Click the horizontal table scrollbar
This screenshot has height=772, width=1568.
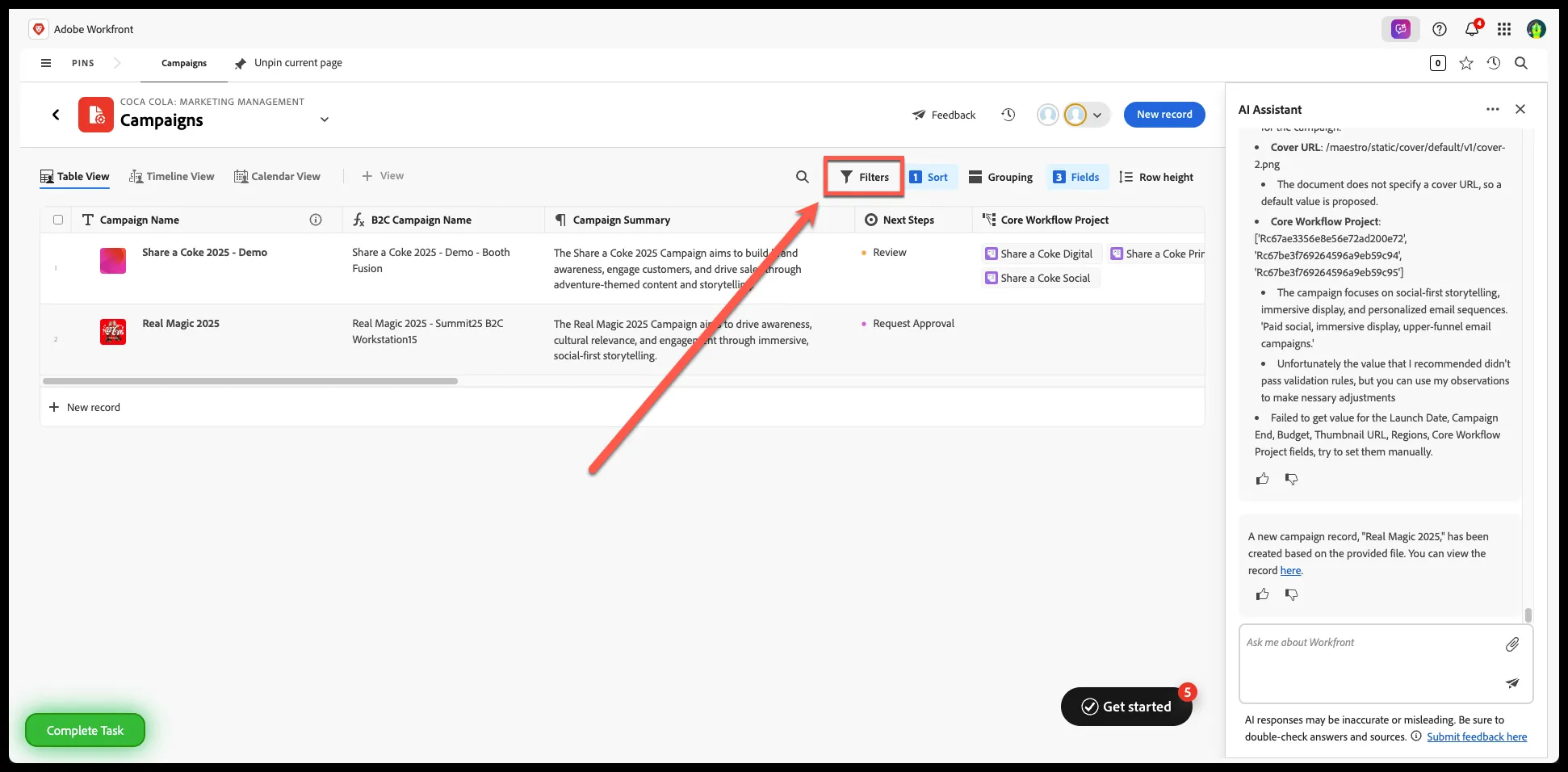coord(250,380)
